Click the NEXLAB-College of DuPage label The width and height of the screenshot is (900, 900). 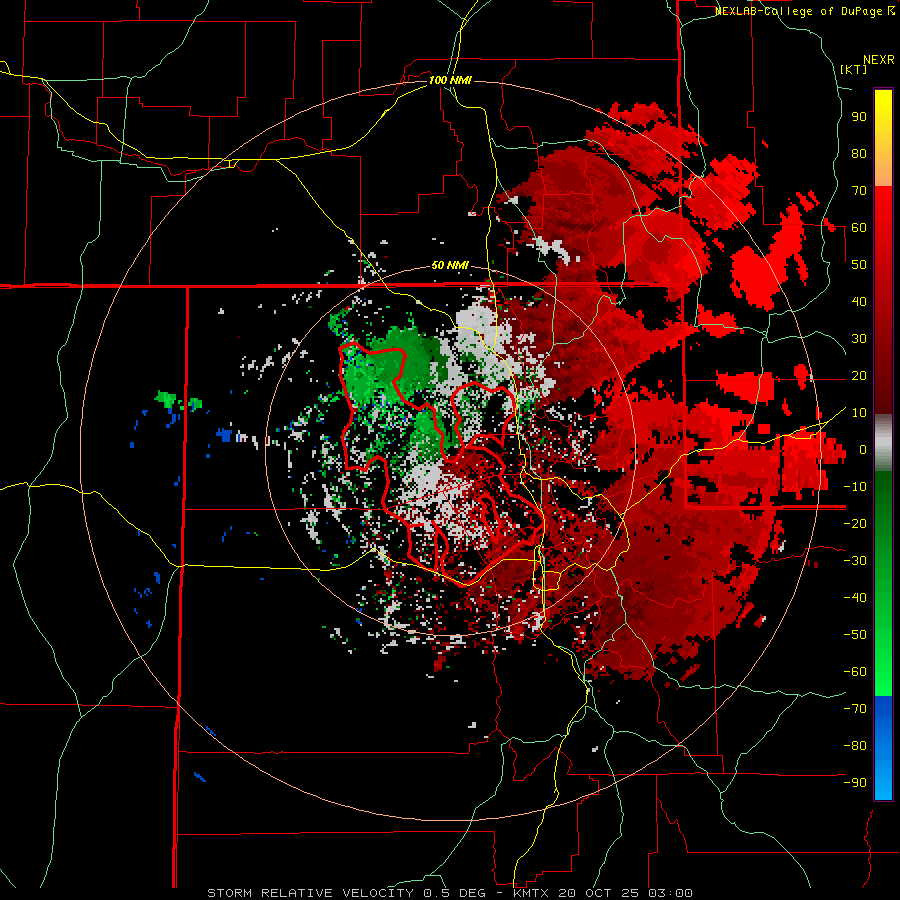[x=804, y=11]
